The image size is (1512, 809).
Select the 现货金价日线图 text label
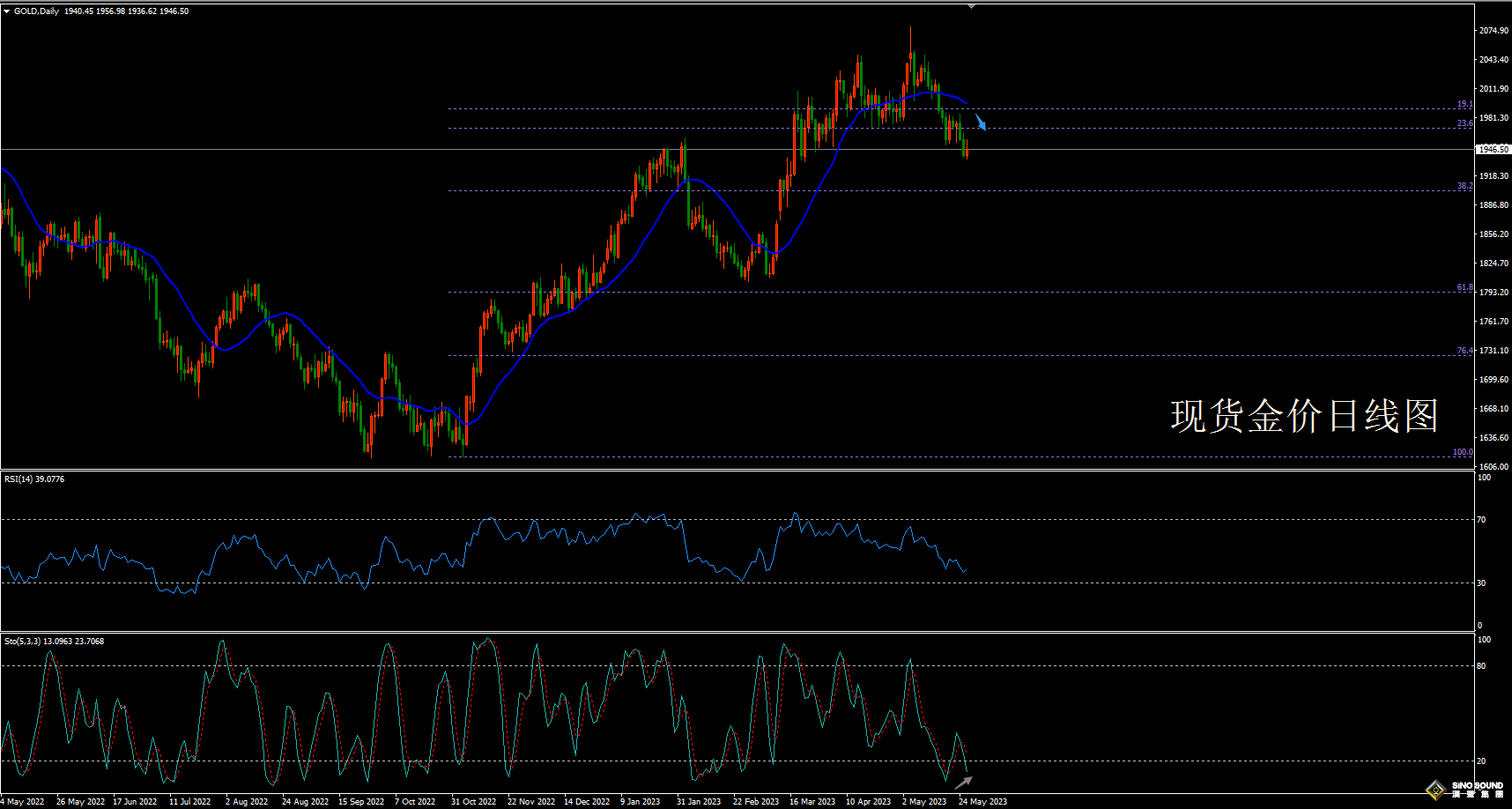pos(1304,416)
